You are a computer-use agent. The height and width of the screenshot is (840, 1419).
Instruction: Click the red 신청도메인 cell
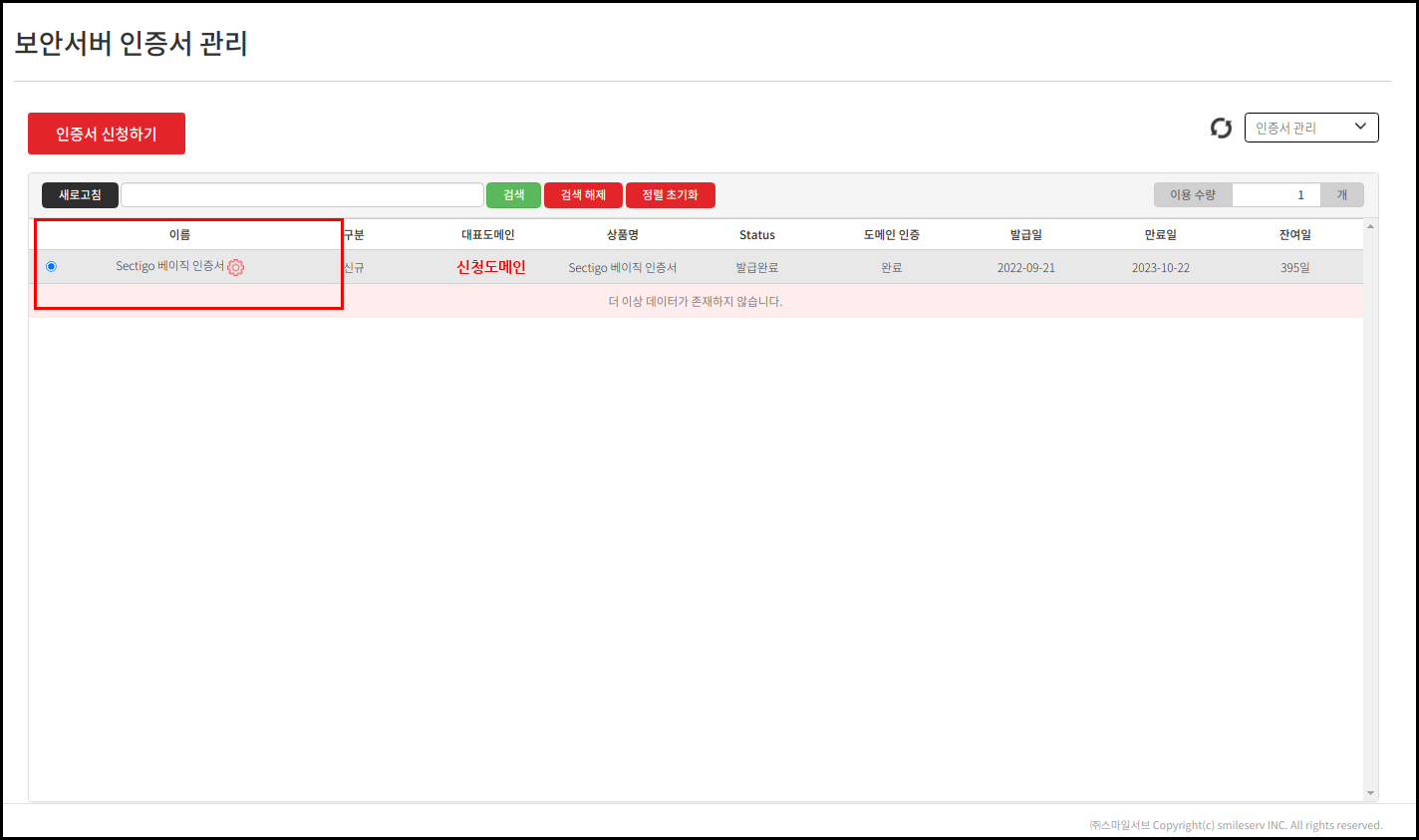(x=491, y=267)
